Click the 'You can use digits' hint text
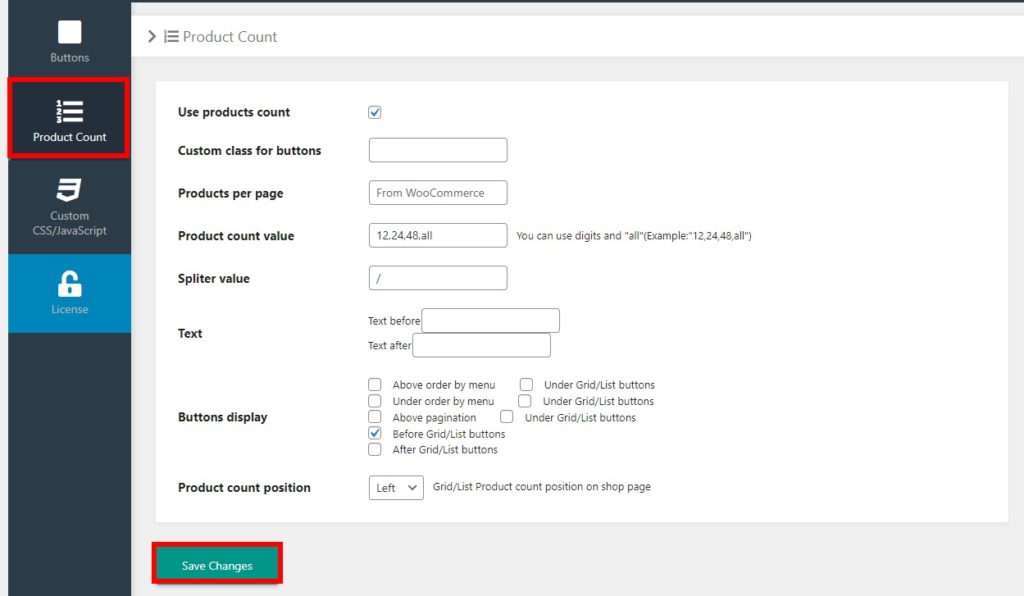The image size is (1024, 596). (633, 236)
